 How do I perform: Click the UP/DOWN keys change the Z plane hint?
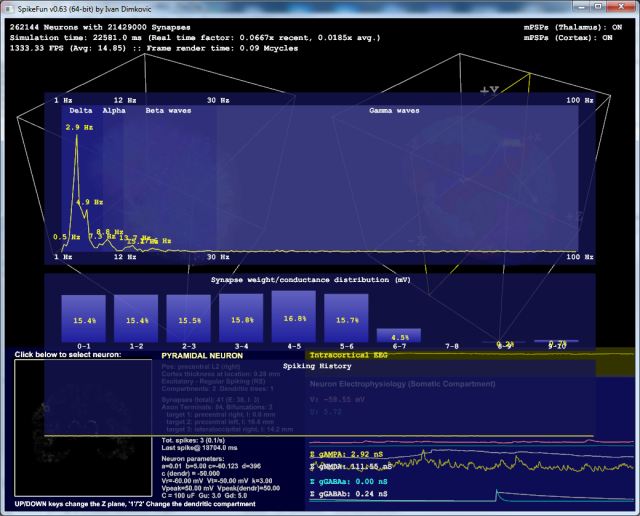135,504
